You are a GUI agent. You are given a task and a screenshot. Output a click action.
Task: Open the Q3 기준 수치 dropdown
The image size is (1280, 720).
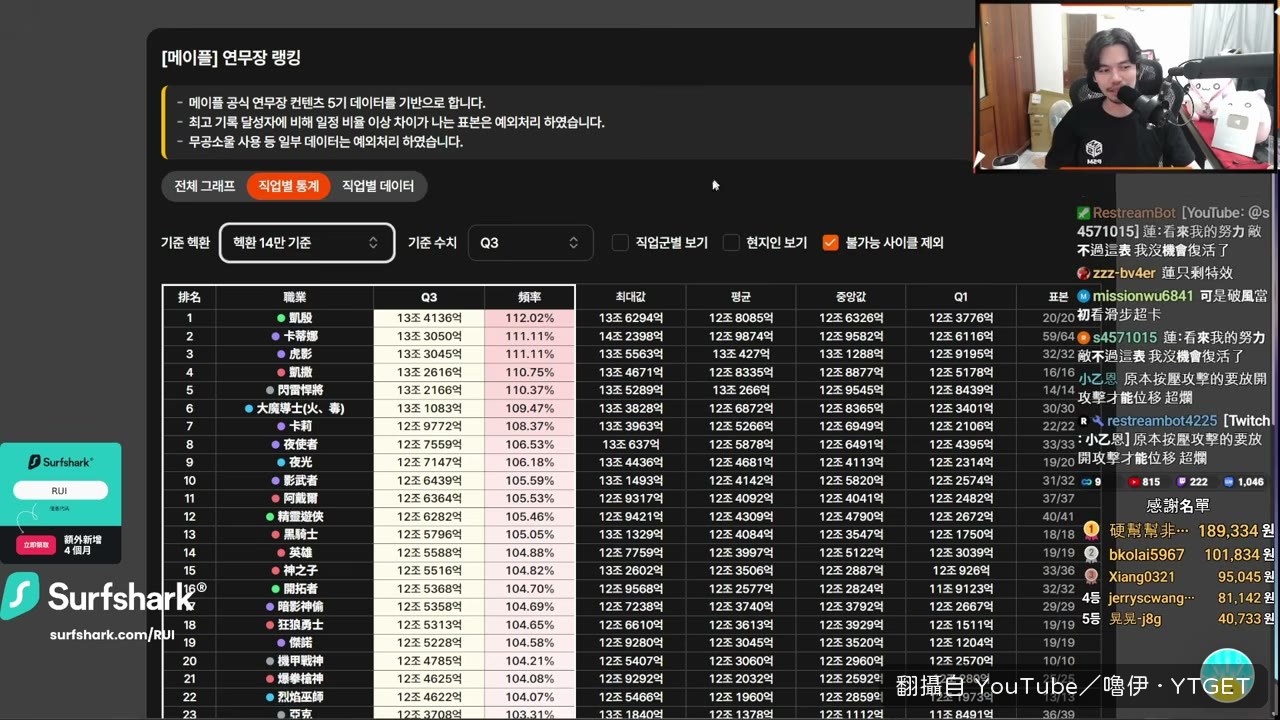pos(530,243)
